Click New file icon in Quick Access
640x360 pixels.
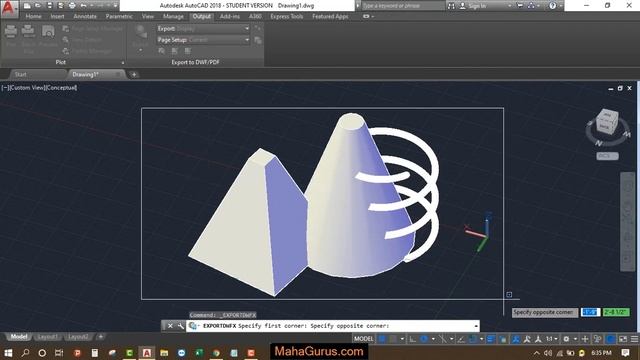click(x=27, y=6)
